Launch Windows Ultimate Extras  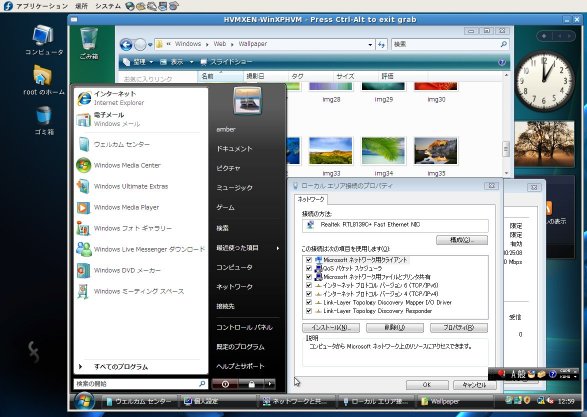[140, 186]
